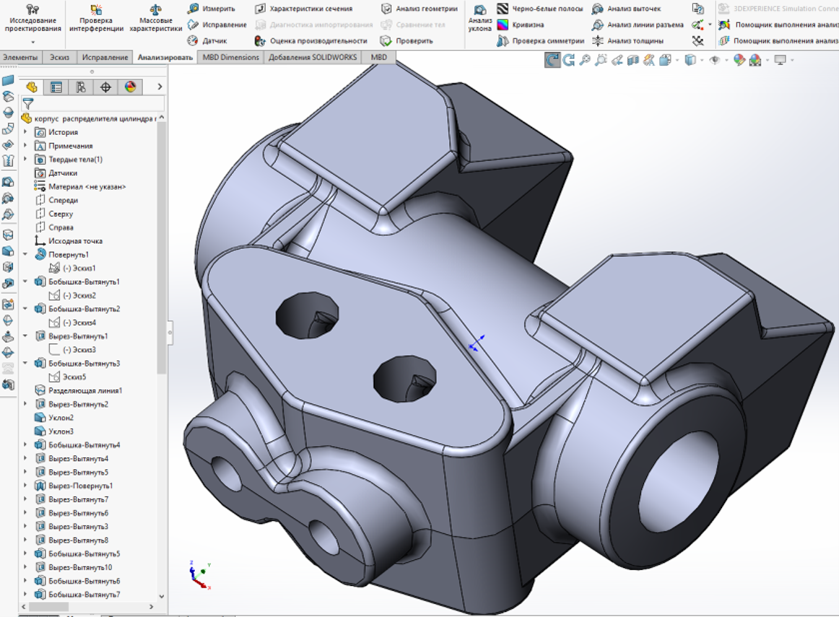Click the feature tree filter input field
The height and width of the screenshot is (617, 839).
click(x=95, y=103)
